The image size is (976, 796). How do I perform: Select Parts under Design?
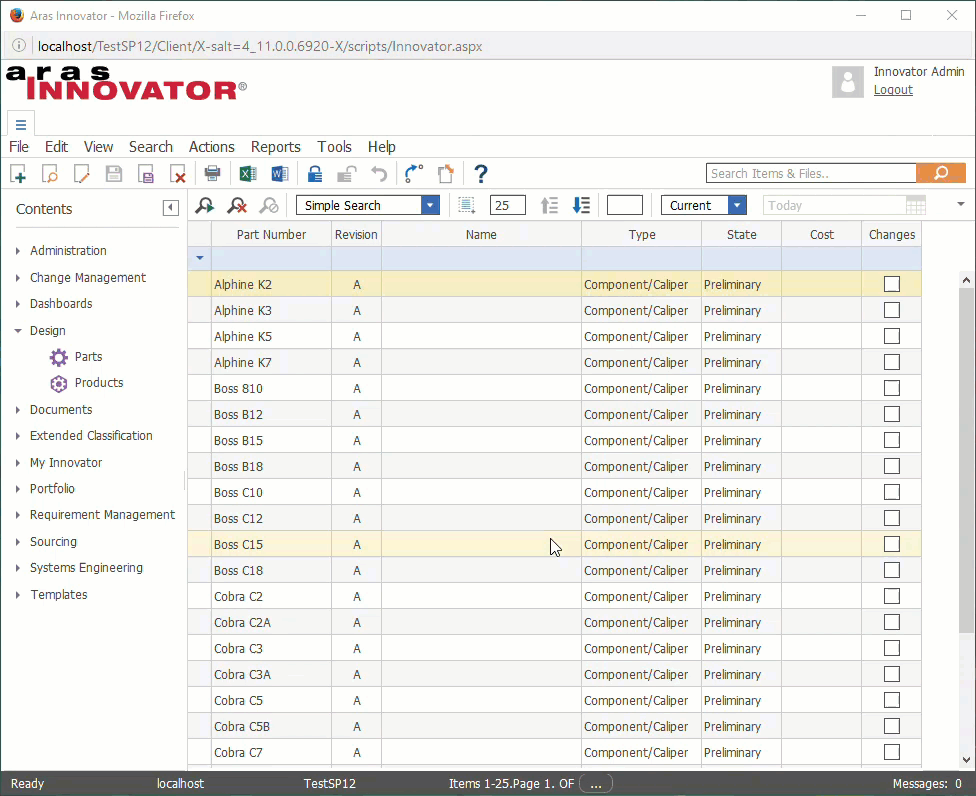tap(88, 357)
